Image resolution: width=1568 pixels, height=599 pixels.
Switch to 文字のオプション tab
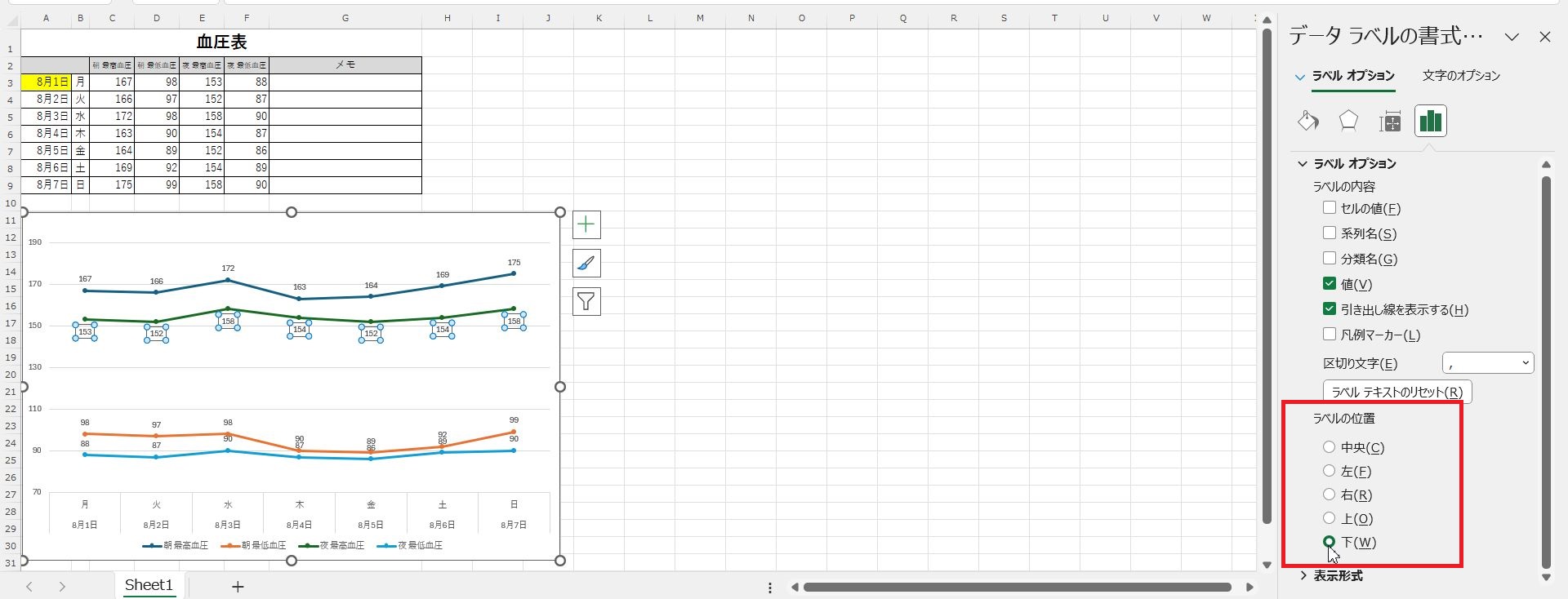click(1461, 76)
